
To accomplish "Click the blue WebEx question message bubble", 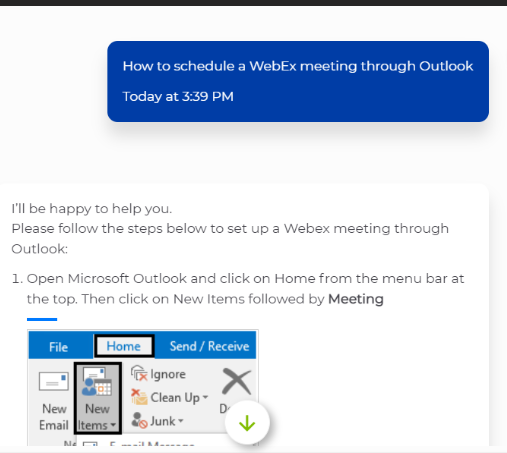I will pyautogui.click(x=298, y=81).
